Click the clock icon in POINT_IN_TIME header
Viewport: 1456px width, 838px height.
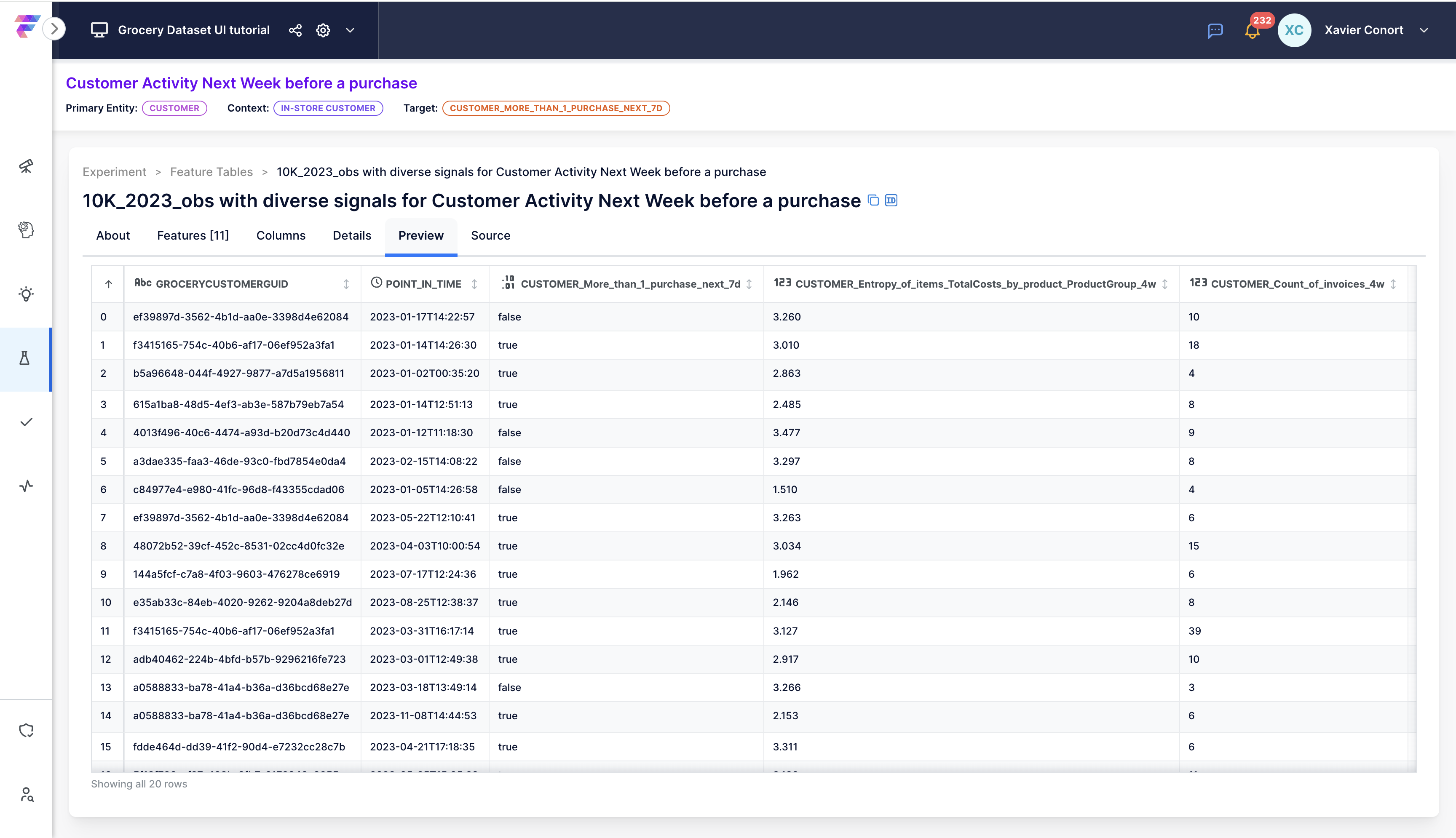(x=376, y=282)
